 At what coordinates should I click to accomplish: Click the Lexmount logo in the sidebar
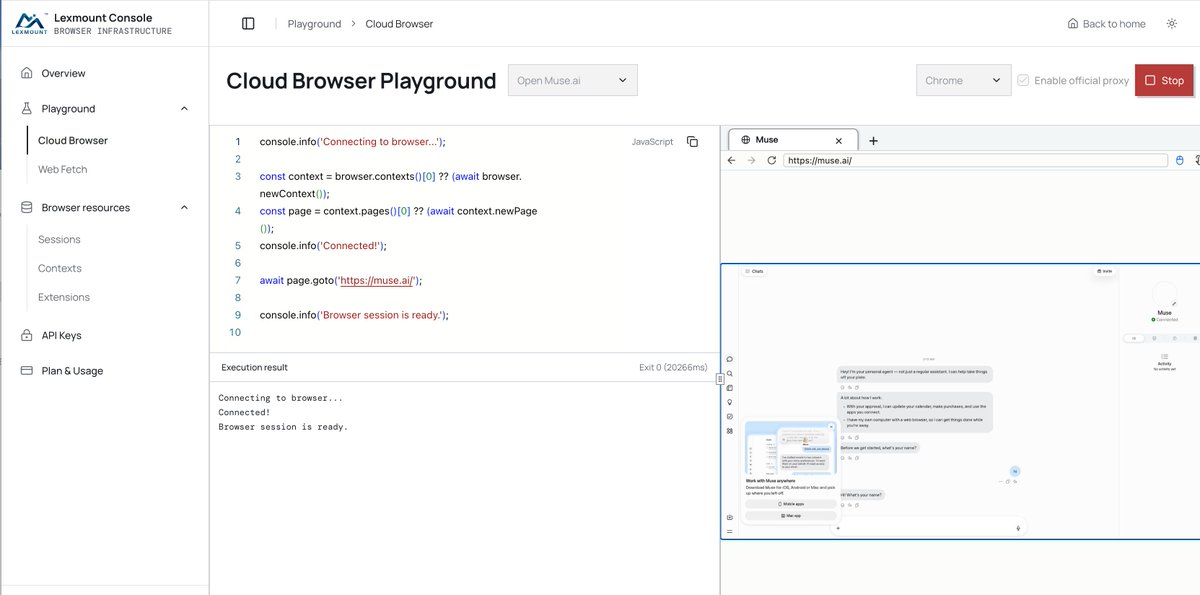click(29, 23)
